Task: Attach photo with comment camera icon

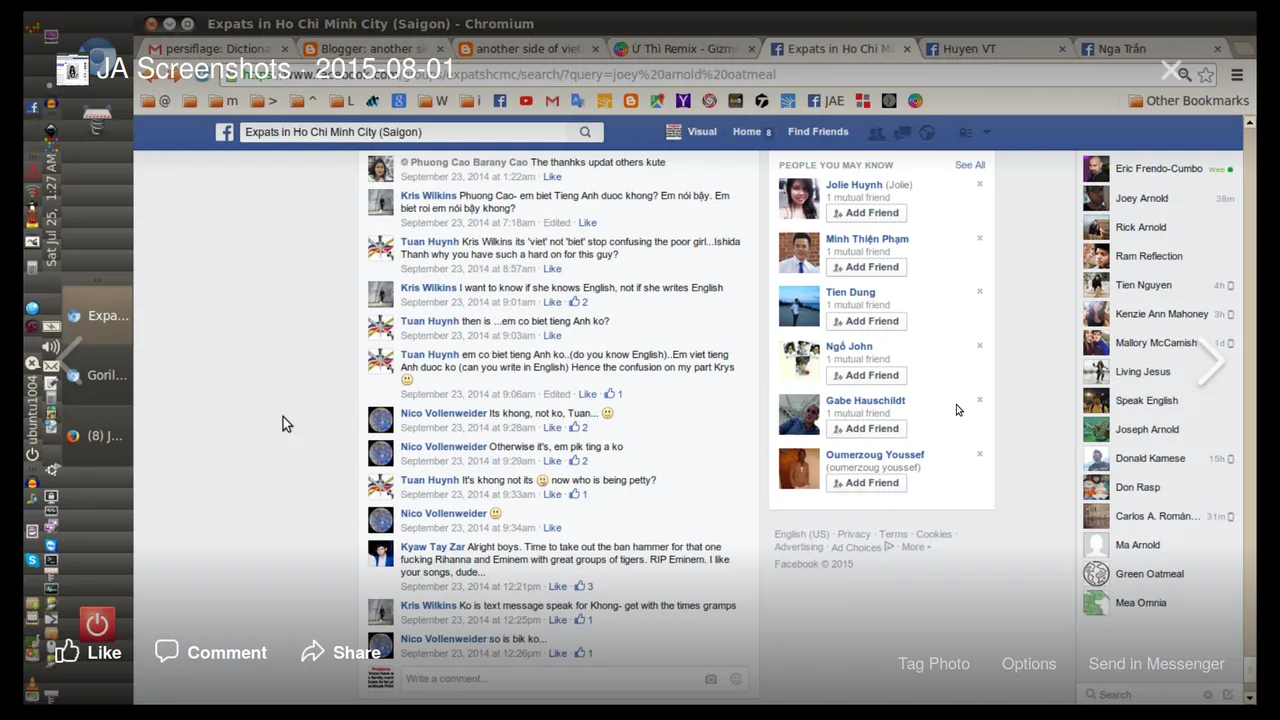Action: point(711,679)
